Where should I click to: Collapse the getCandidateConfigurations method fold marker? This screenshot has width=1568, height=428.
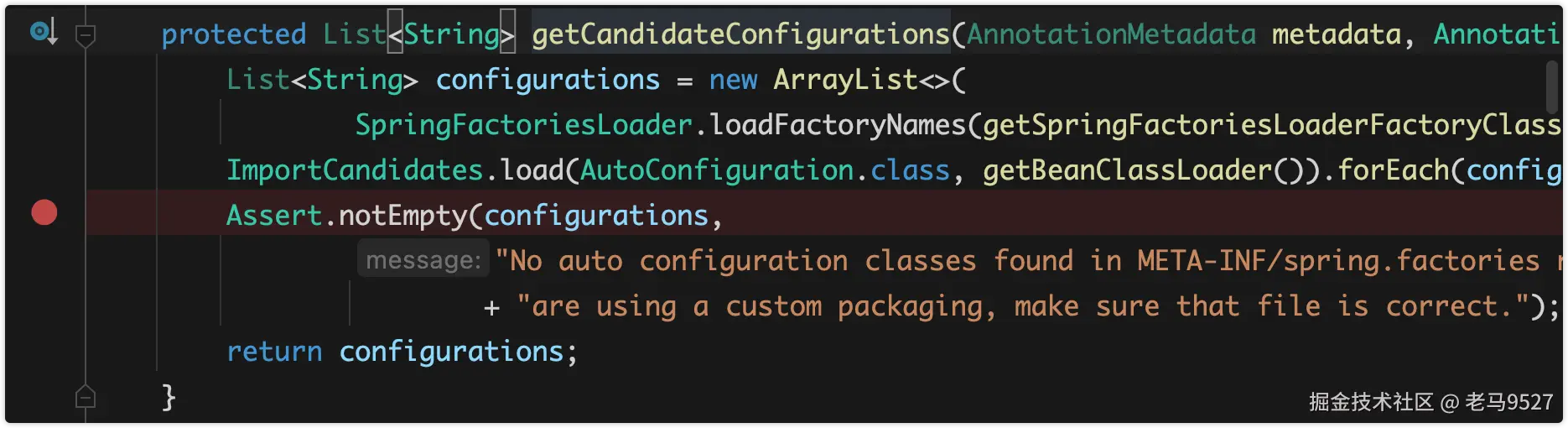[x=86, y=34]
